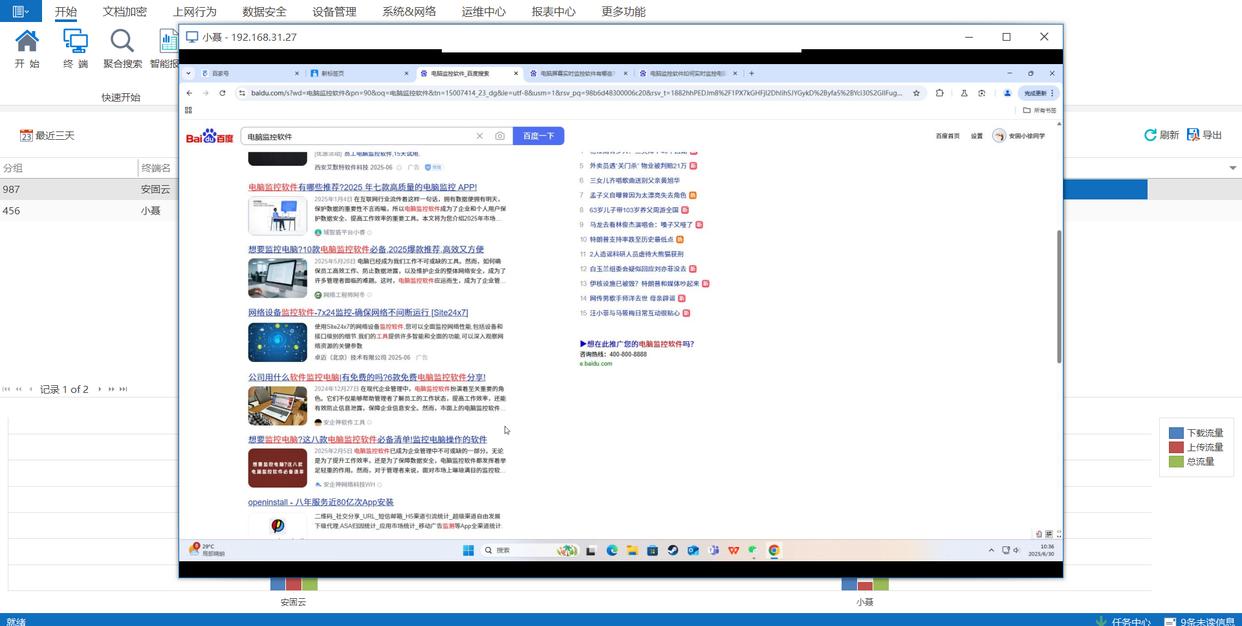
Task: Click the Windows Start icon in remote taskbar
Action: [x=468, y=551]
